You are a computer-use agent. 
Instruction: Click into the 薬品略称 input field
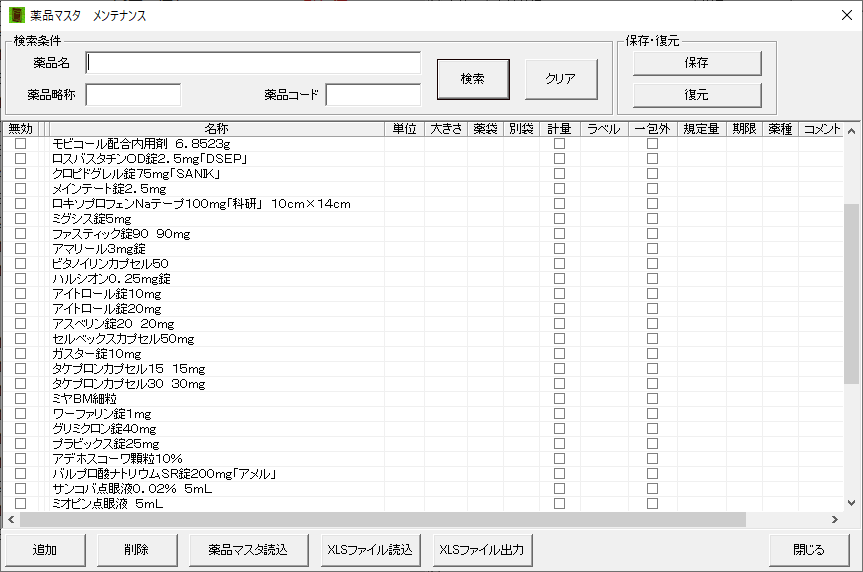tap(133, 95)
